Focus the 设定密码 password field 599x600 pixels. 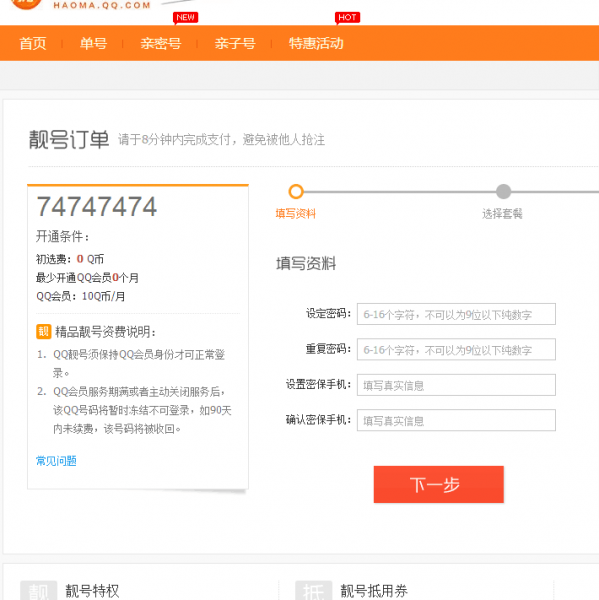456,314
